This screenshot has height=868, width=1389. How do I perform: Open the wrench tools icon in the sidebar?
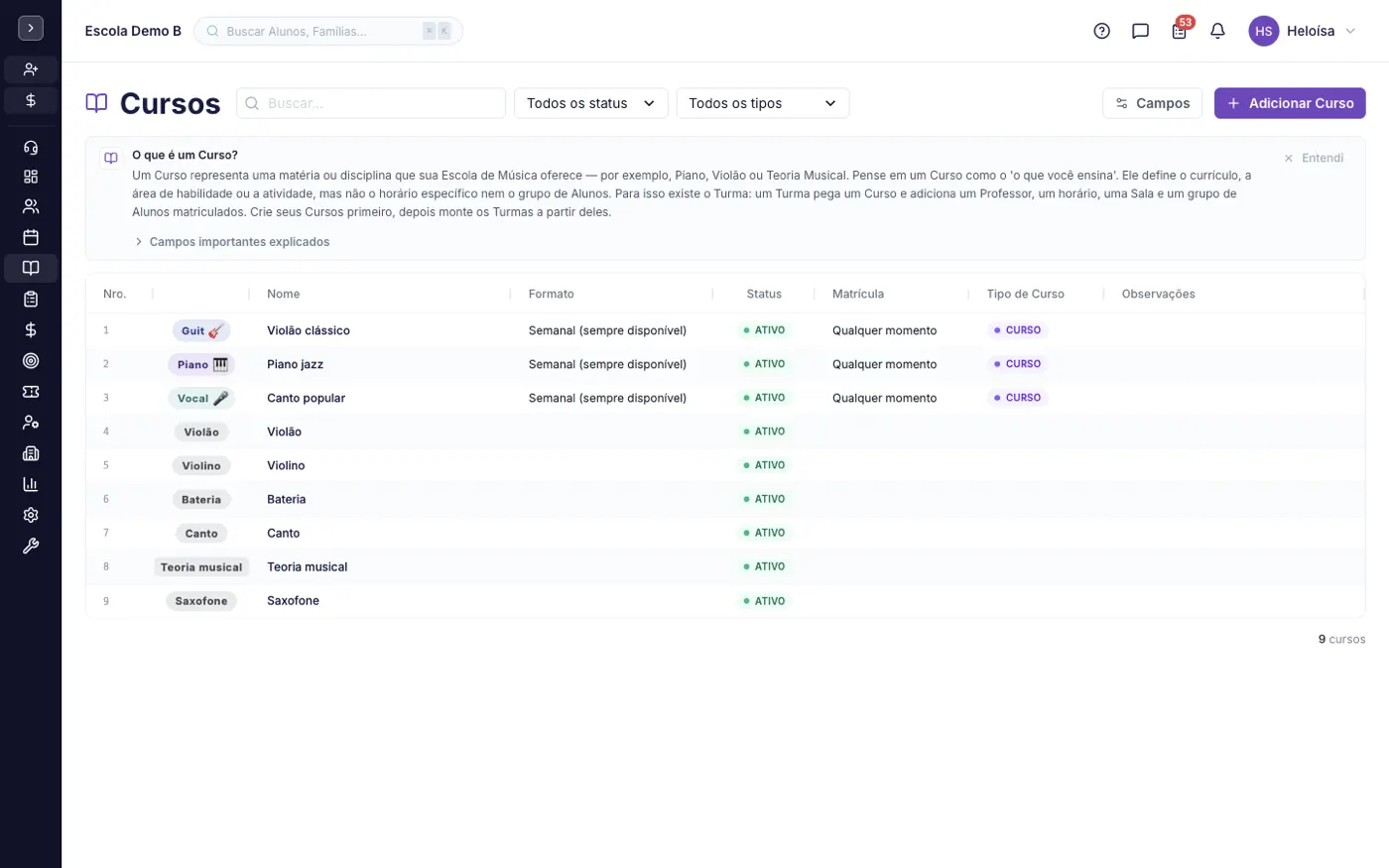pos(31,546)
